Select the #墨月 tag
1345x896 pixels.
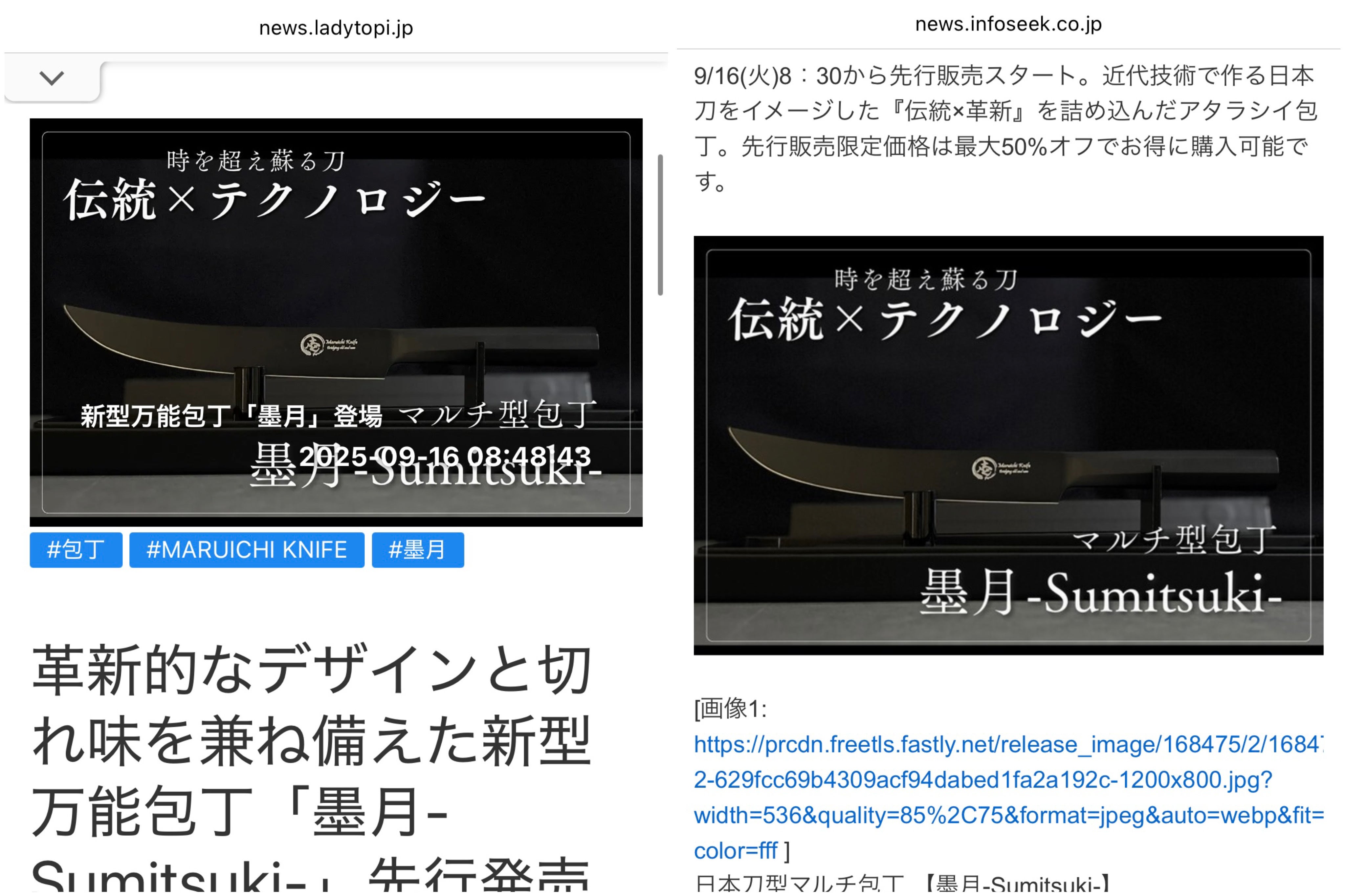(417, 550)
